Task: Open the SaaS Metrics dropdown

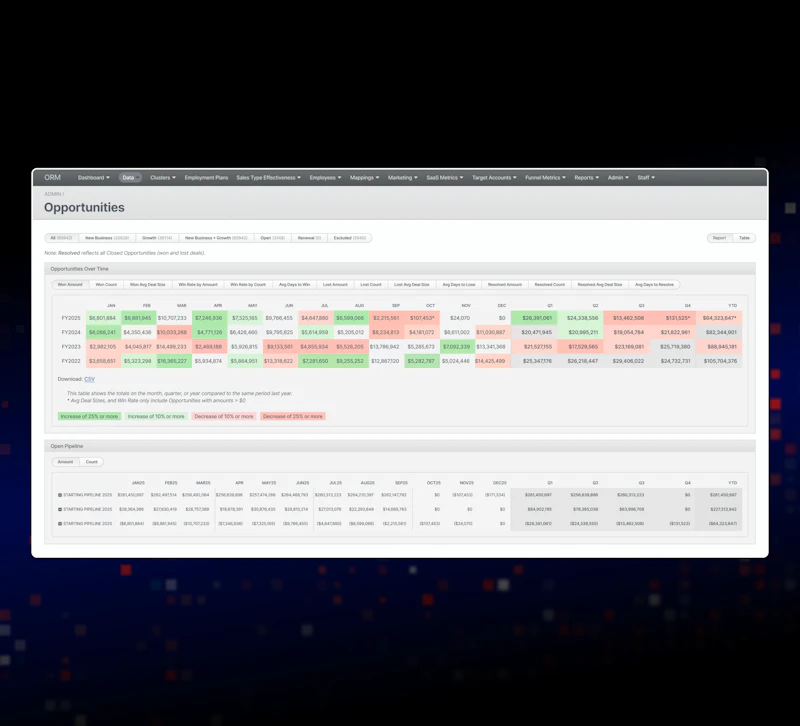Action: coord(444,178)
